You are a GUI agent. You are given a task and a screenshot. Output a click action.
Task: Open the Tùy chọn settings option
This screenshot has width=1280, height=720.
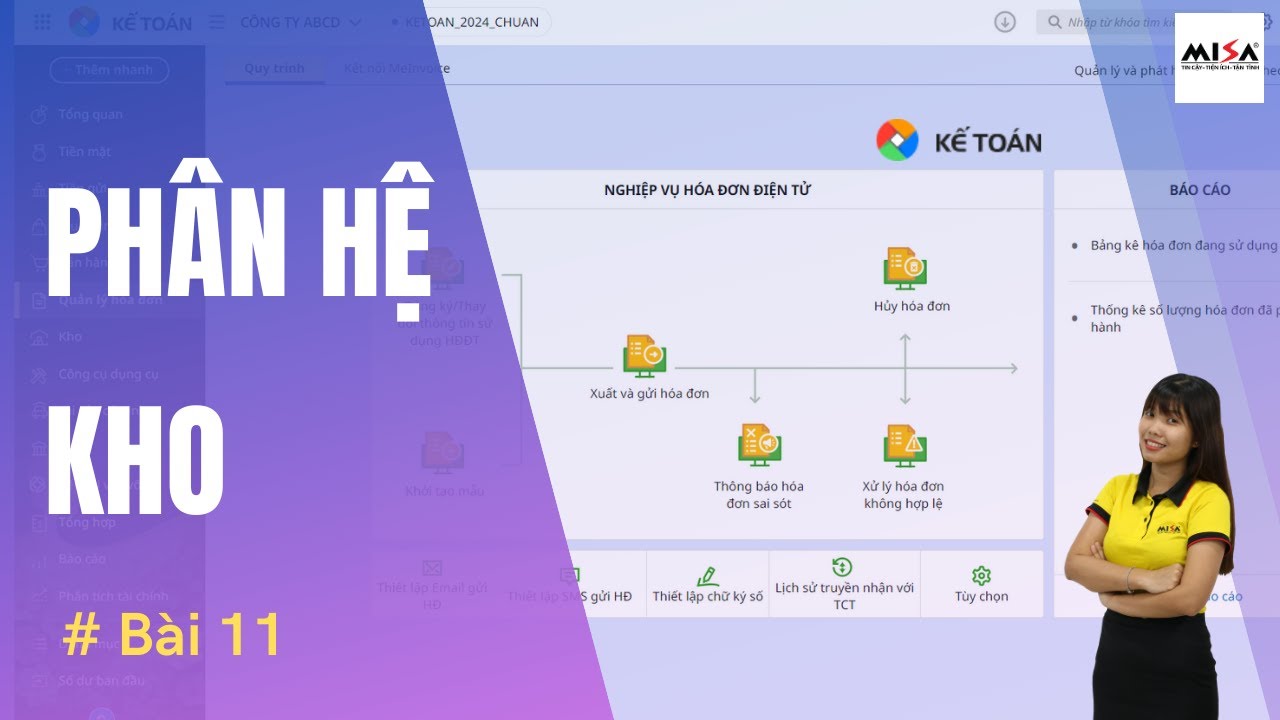pos(981,586)
